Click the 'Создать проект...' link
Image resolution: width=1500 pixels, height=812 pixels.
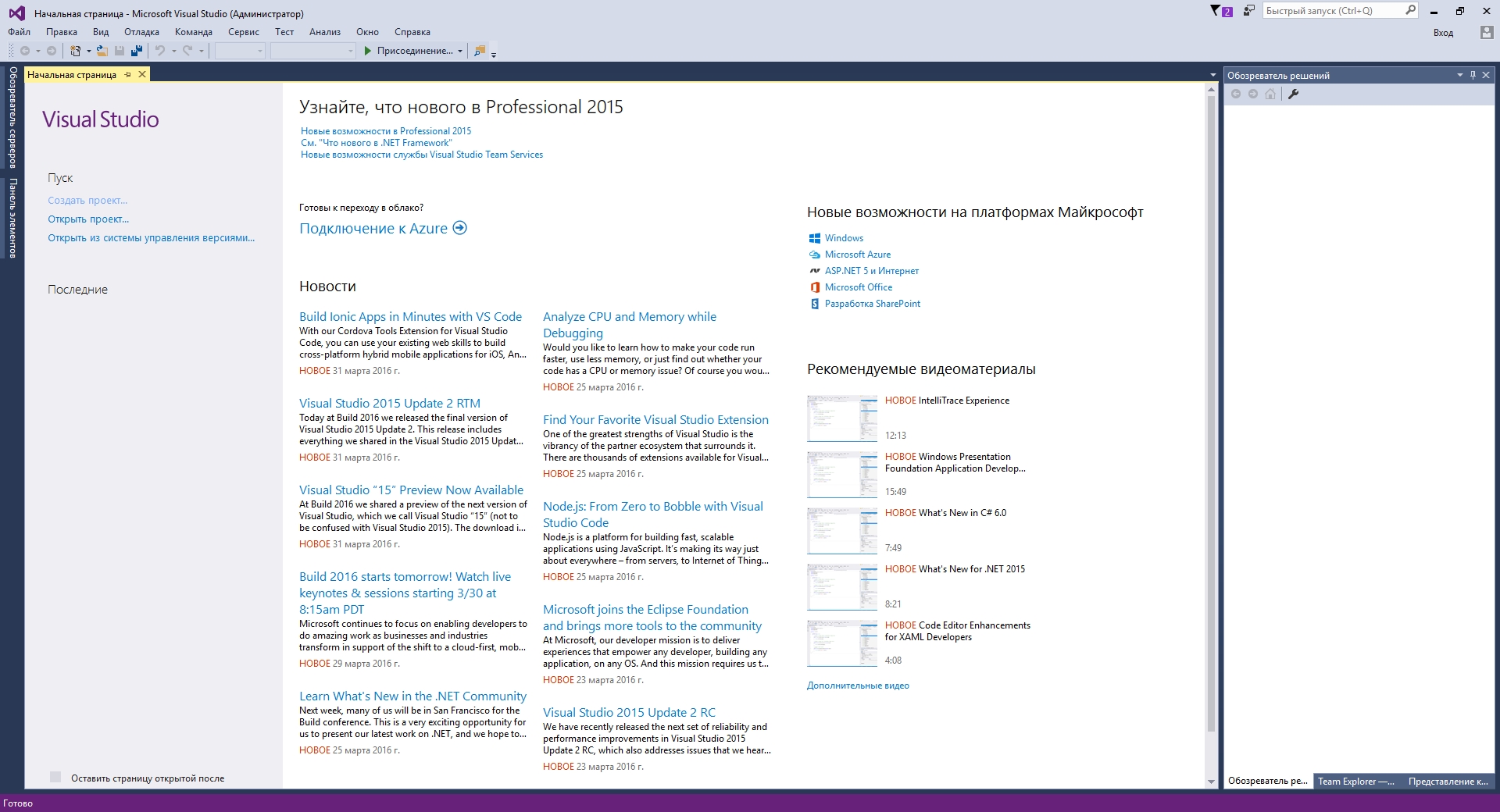(87, 201)
